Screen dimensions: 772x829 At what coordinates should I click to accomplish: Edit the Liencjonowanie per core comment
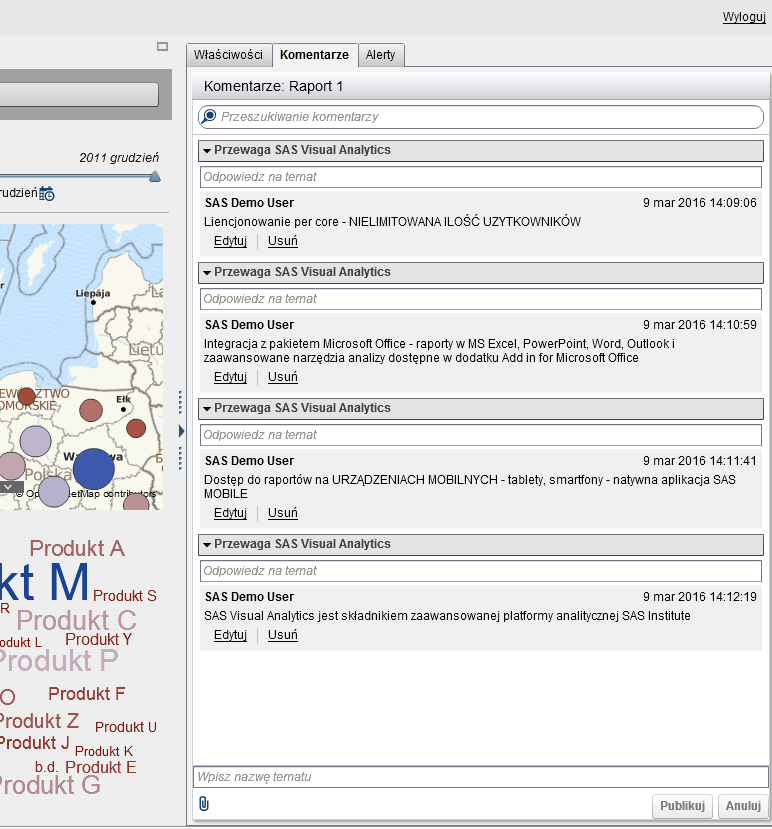point(230,241)
